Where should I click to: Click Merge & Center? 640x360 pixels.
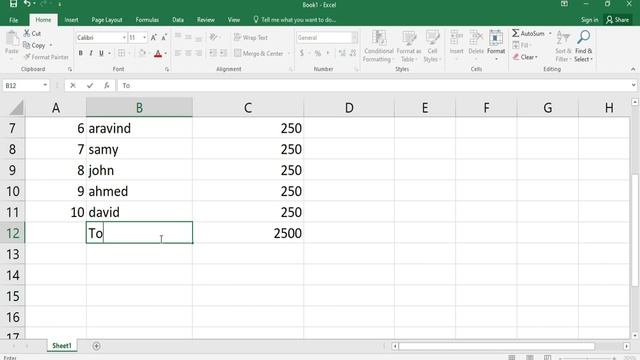pyautogui.click(x=259, y=53)
